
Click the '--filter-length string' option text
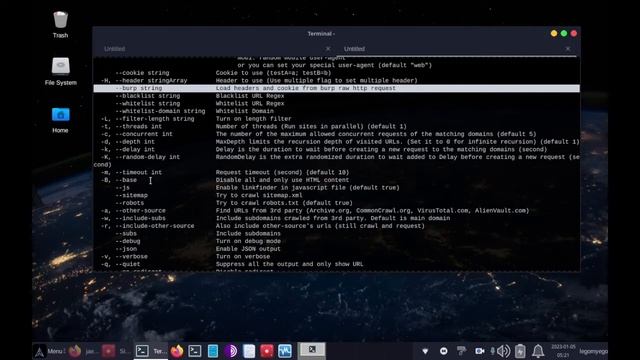coord(155,119)
